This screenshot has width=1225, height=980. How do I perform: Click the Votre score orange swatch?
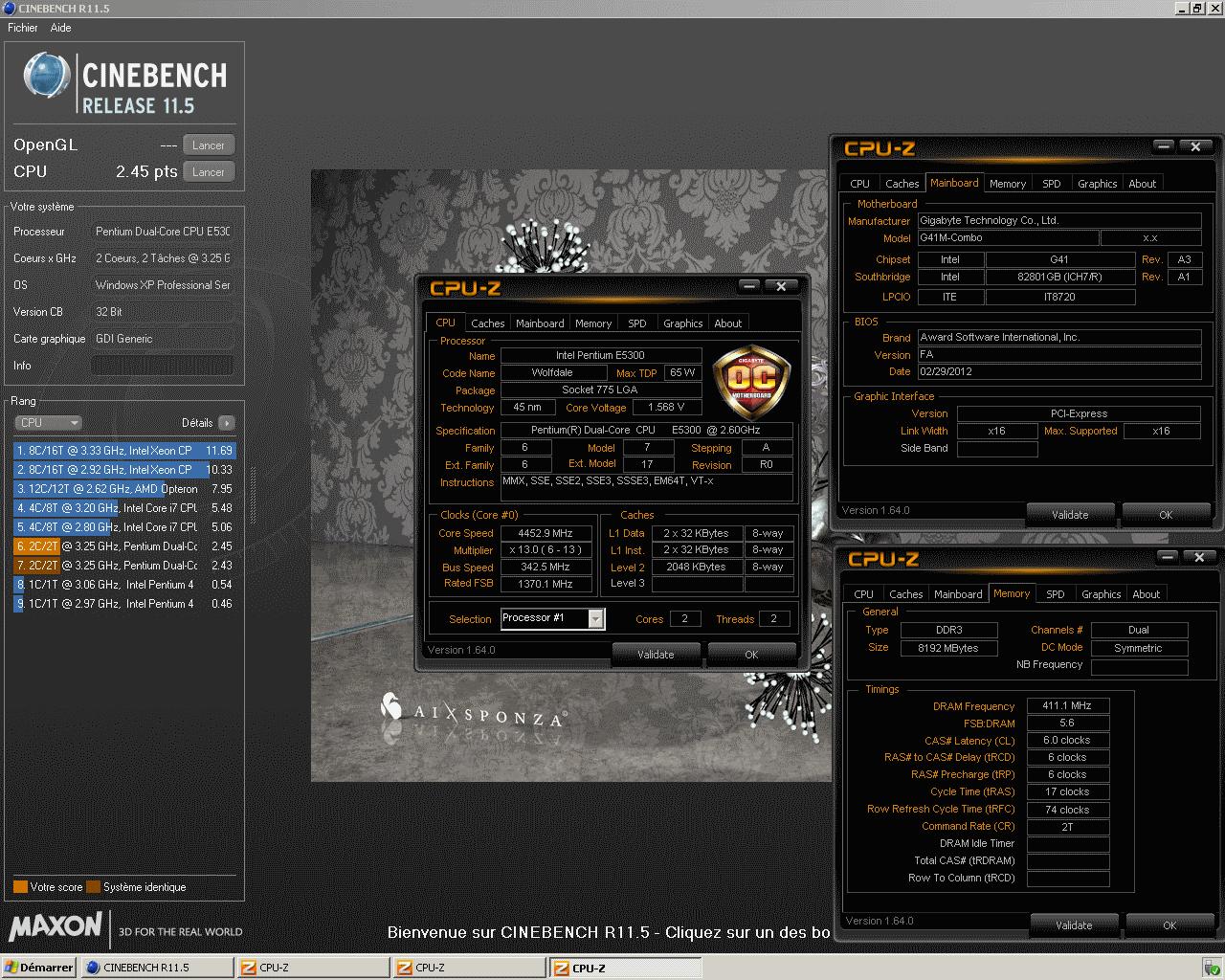[x=20, y=886]
